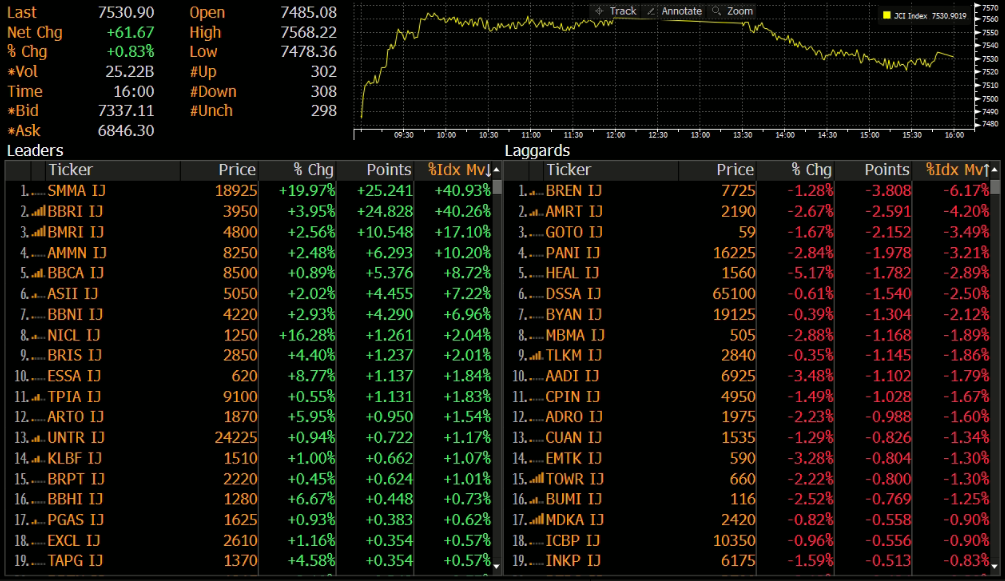This screenshot has width=1005, height=581.
Task: Click the volume bar icon beside BBCA IJ
Action: pos(38,273)
